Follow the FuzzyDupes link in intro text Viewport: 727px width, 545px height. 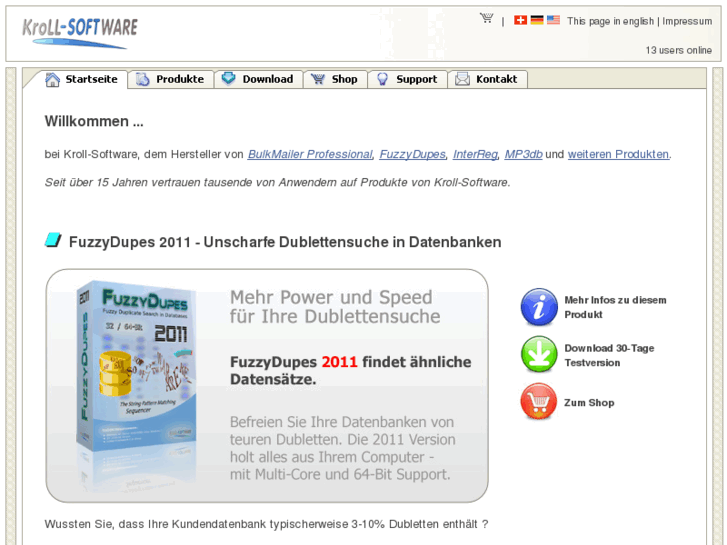[x=412, y=154]
